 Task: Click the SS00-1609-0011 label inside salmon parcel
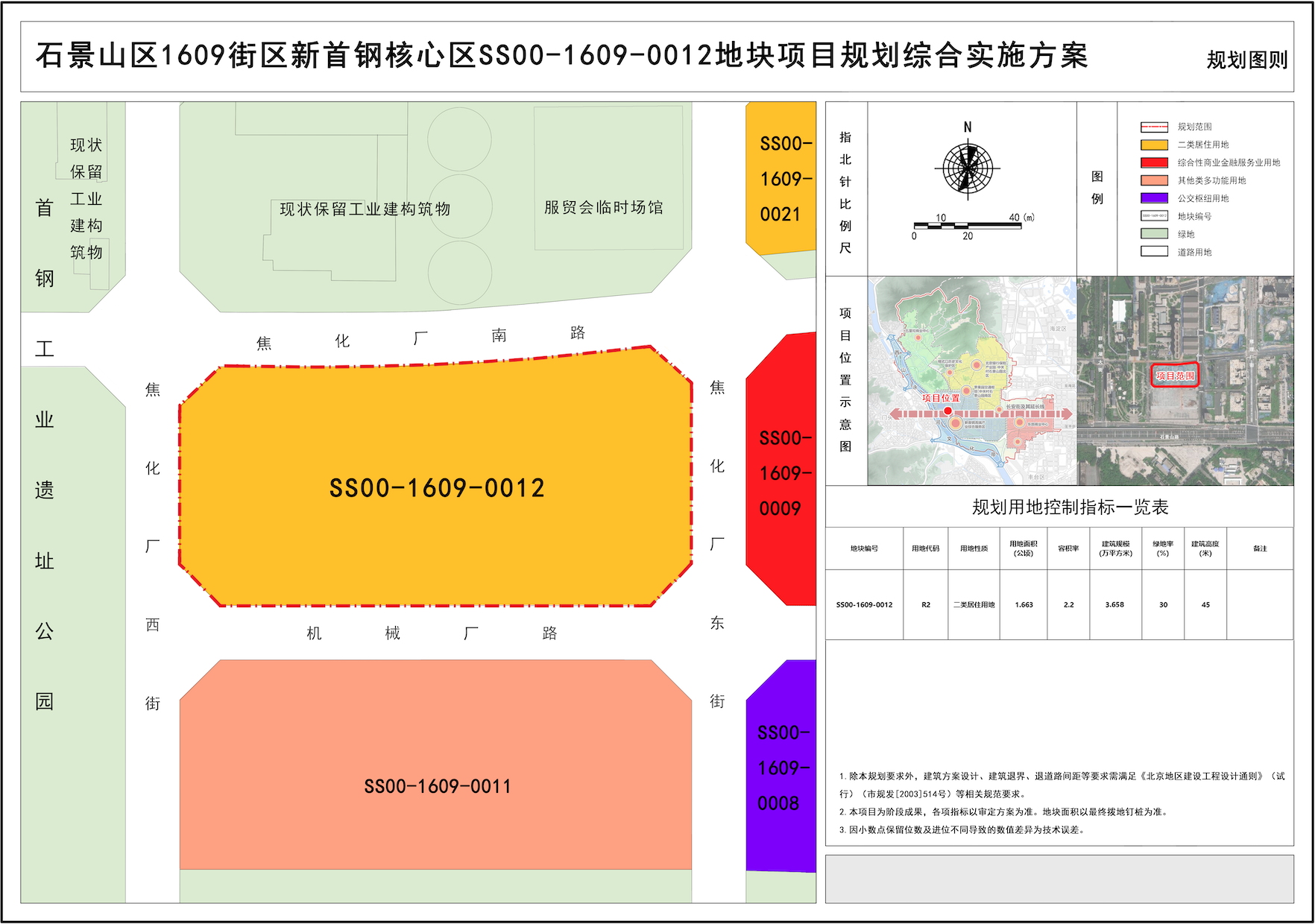[438, 786]
